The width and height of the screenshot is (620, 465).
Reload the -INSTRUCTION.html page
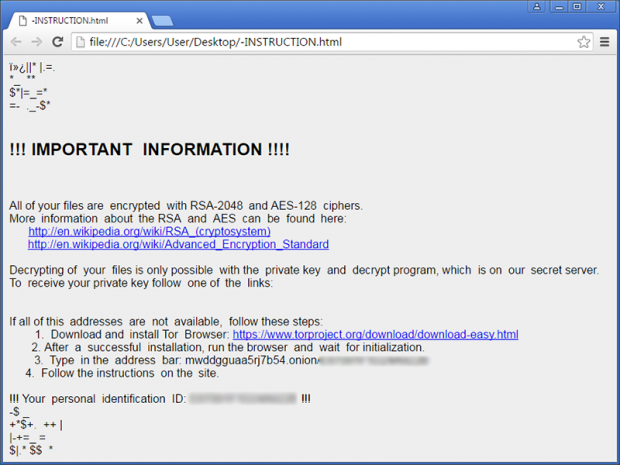click(58, 42)
